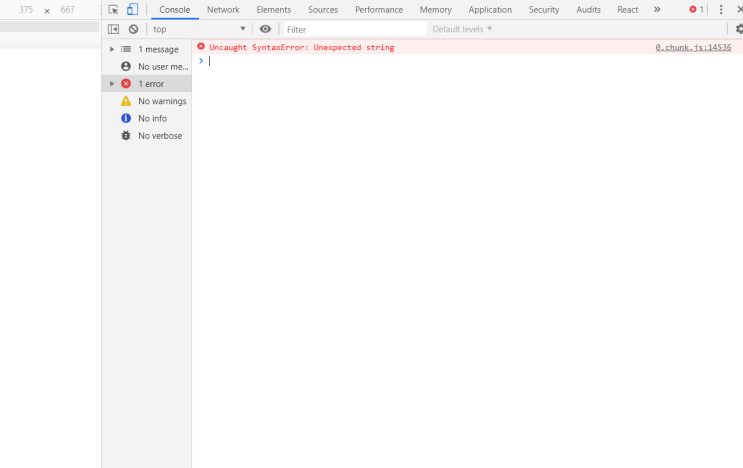The image size is (743, 468).
Task: Click the red error icon beside SyntaxError
Action: point(201,46)
